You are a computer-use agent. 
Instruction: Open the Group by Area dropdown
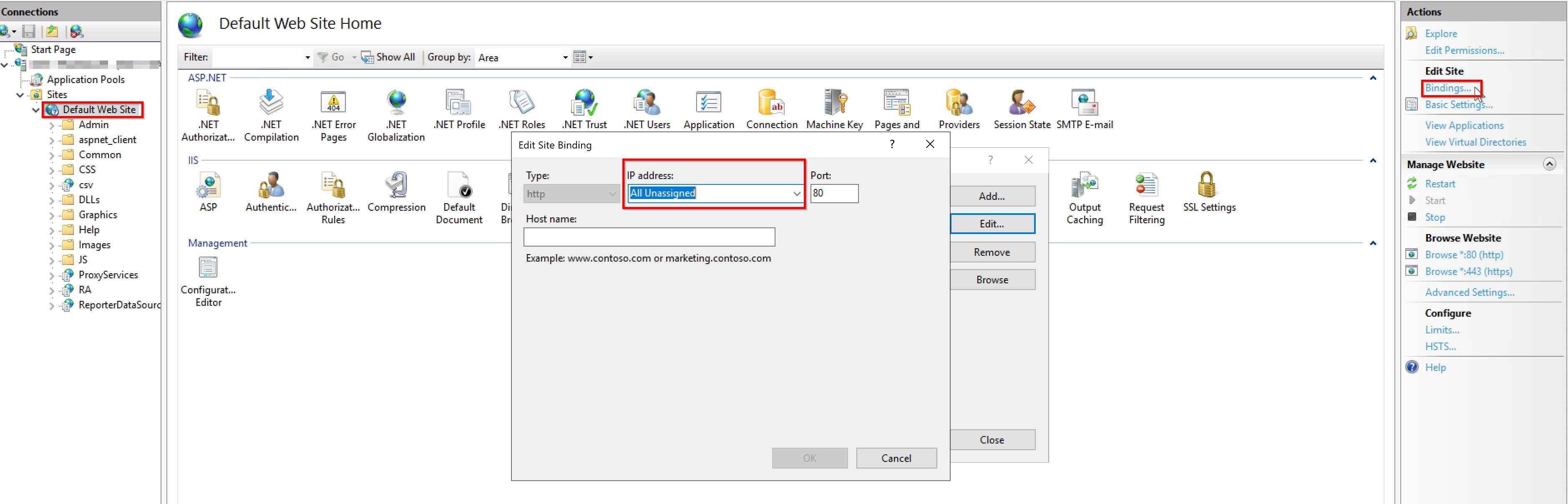(x=565, y=58)
